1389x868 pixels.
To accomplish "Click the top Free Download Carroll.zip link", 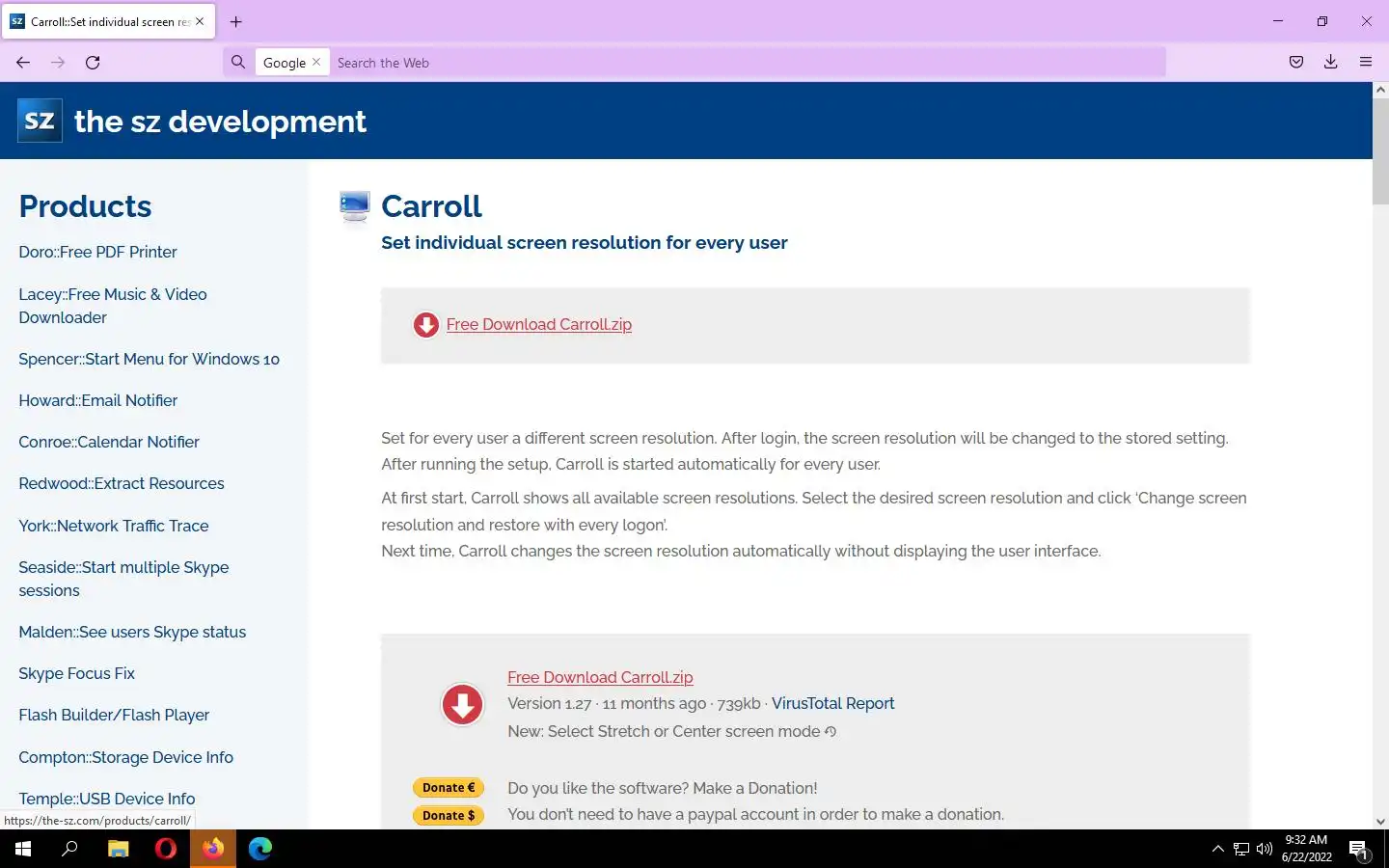I will [x=538, y=325].
